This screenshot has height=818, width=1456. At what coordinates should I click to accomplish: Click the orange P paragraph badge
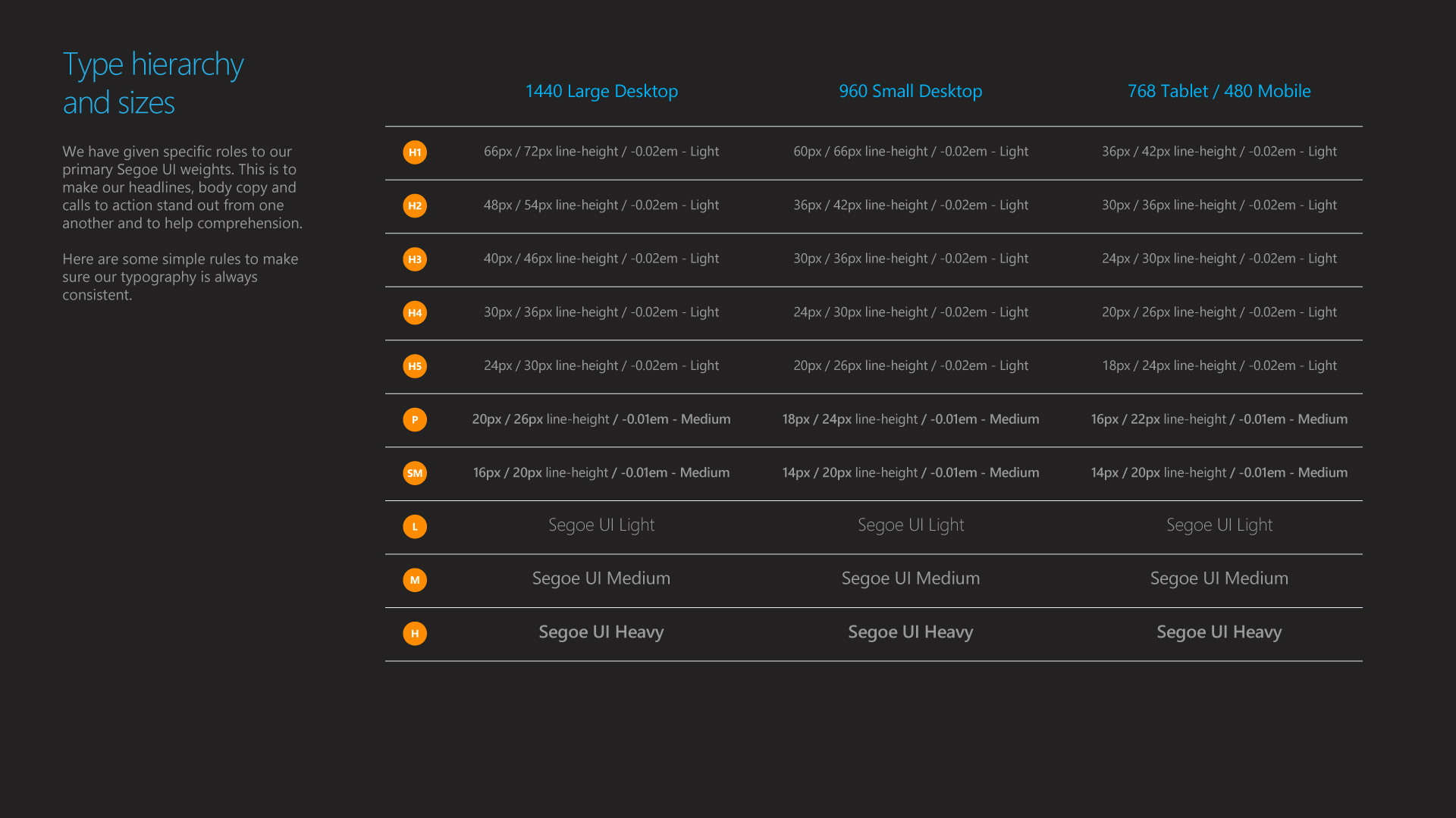pos(415,420)
